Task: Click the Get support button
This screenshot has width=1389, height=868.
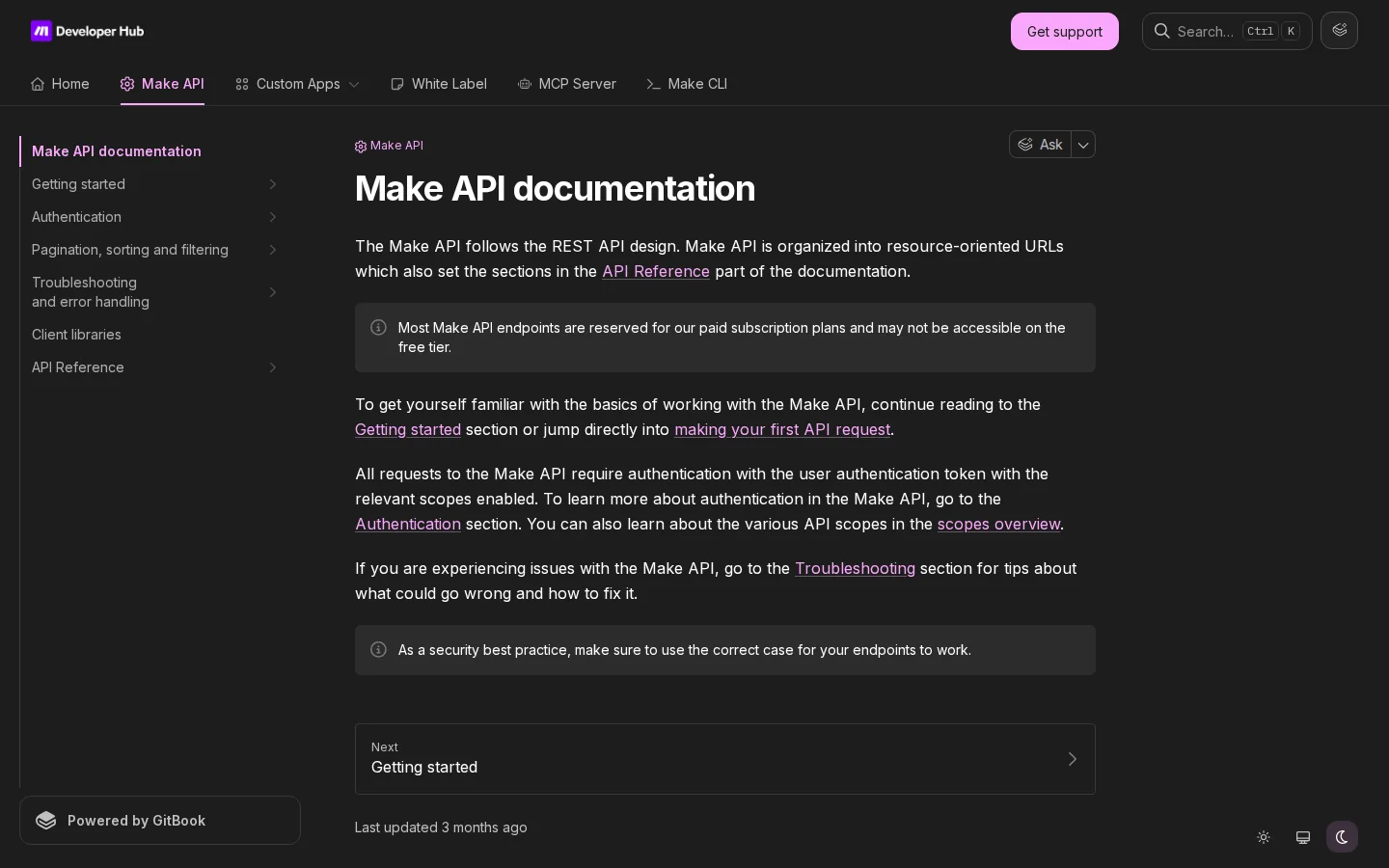Action: 1065,32
